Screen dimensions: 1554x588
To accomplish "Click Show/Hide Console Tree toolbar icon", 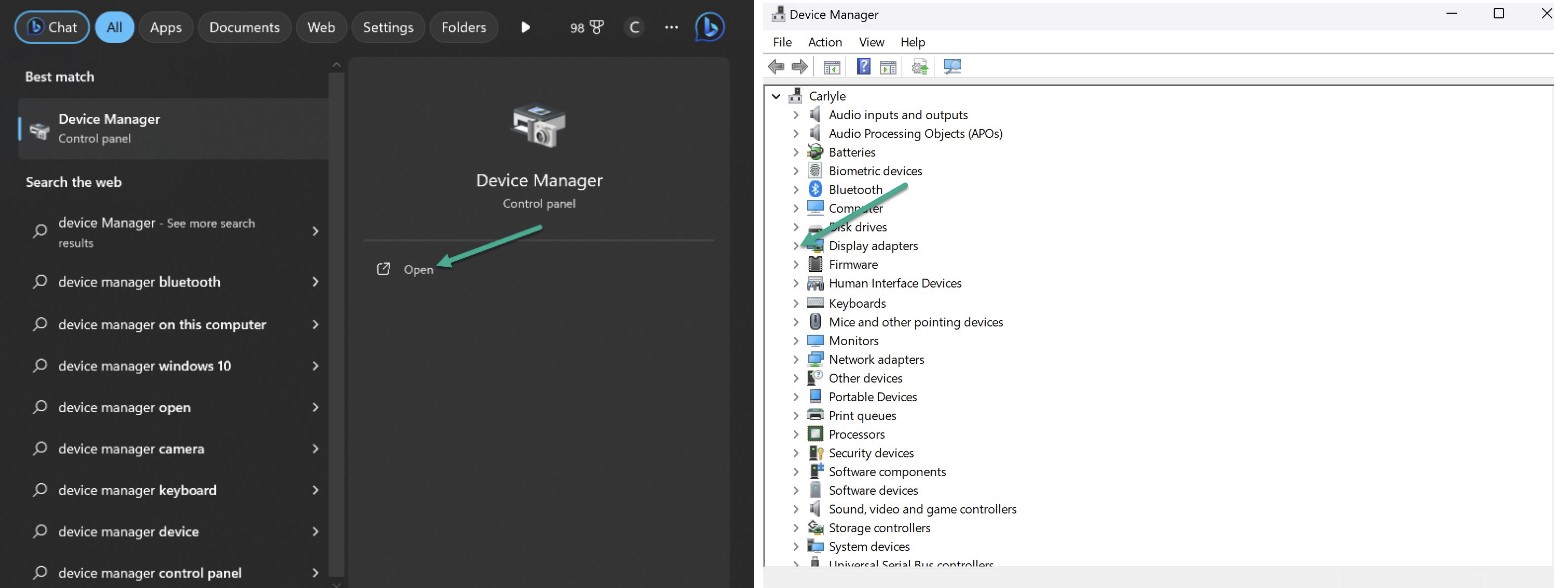I will pos(831,67).
